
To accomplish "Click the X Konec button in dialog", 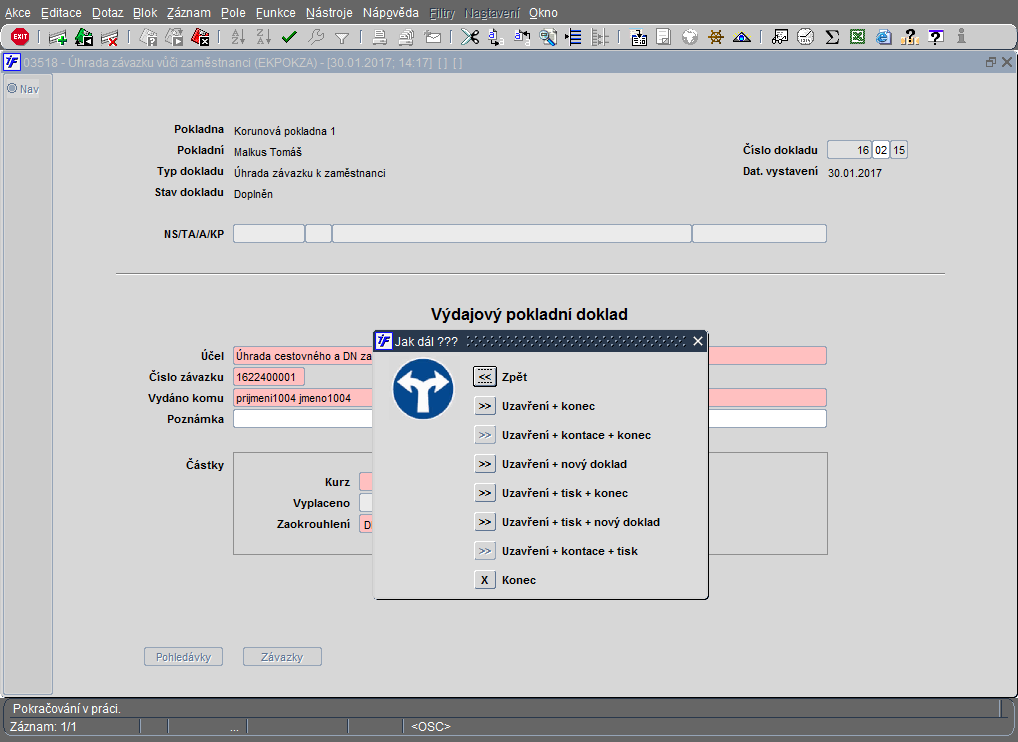I will (484, 580).
